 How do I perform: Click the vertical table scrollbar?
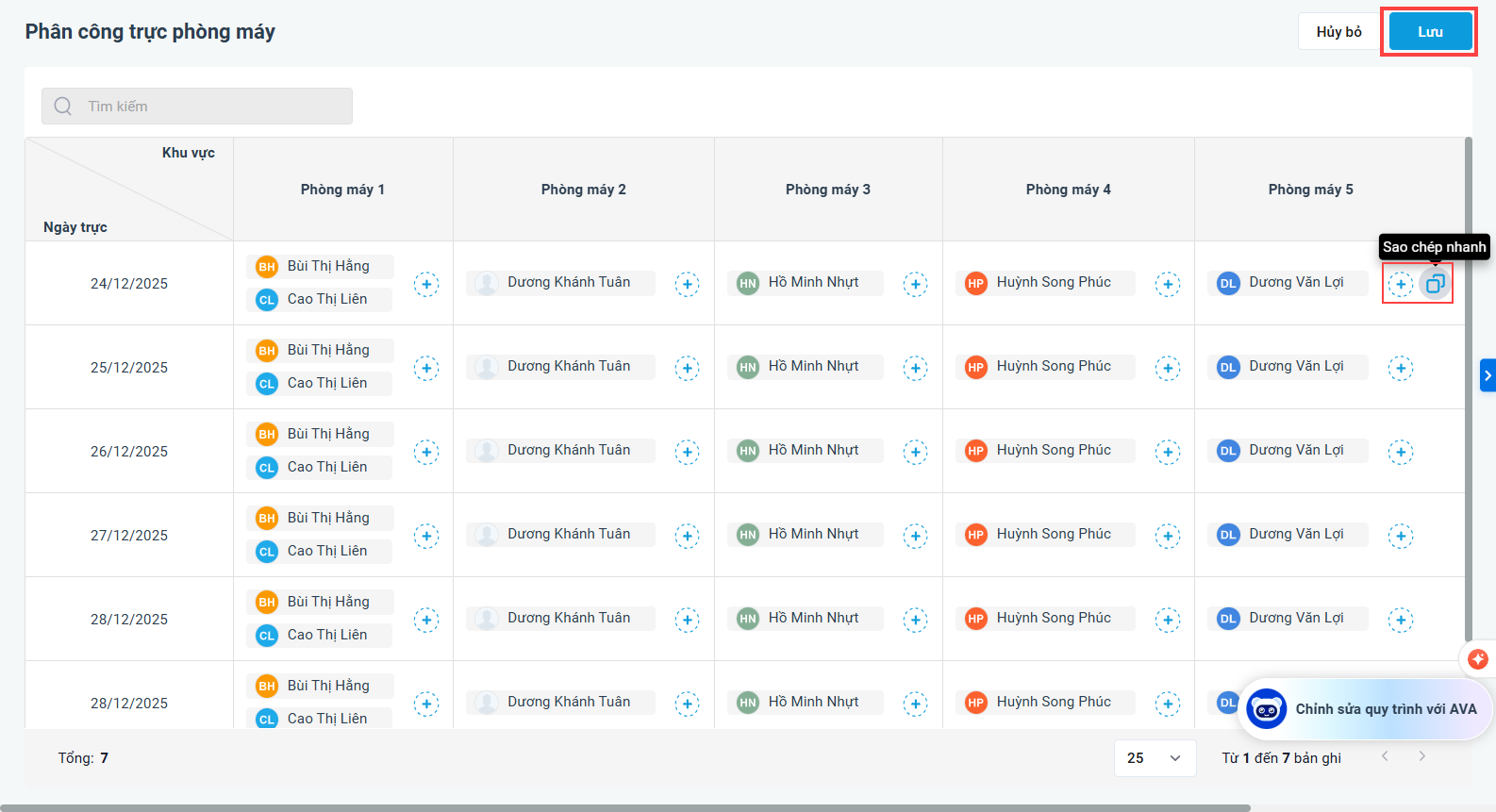(x=1468, y=377)
